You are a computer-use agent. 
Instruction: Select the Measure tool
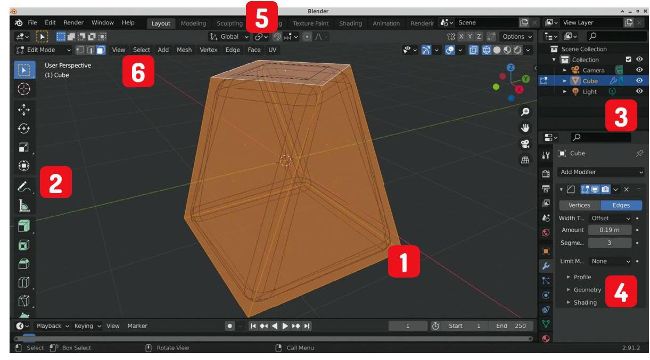click(x=24, y=205)
